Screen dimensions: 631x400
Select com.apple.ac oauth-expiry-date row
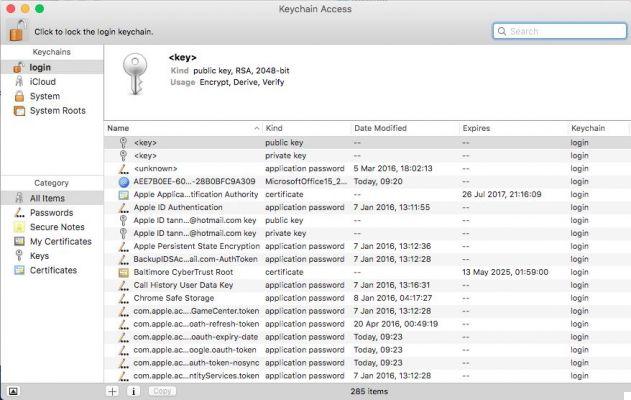pyautogui.click(x=367, y=337)
